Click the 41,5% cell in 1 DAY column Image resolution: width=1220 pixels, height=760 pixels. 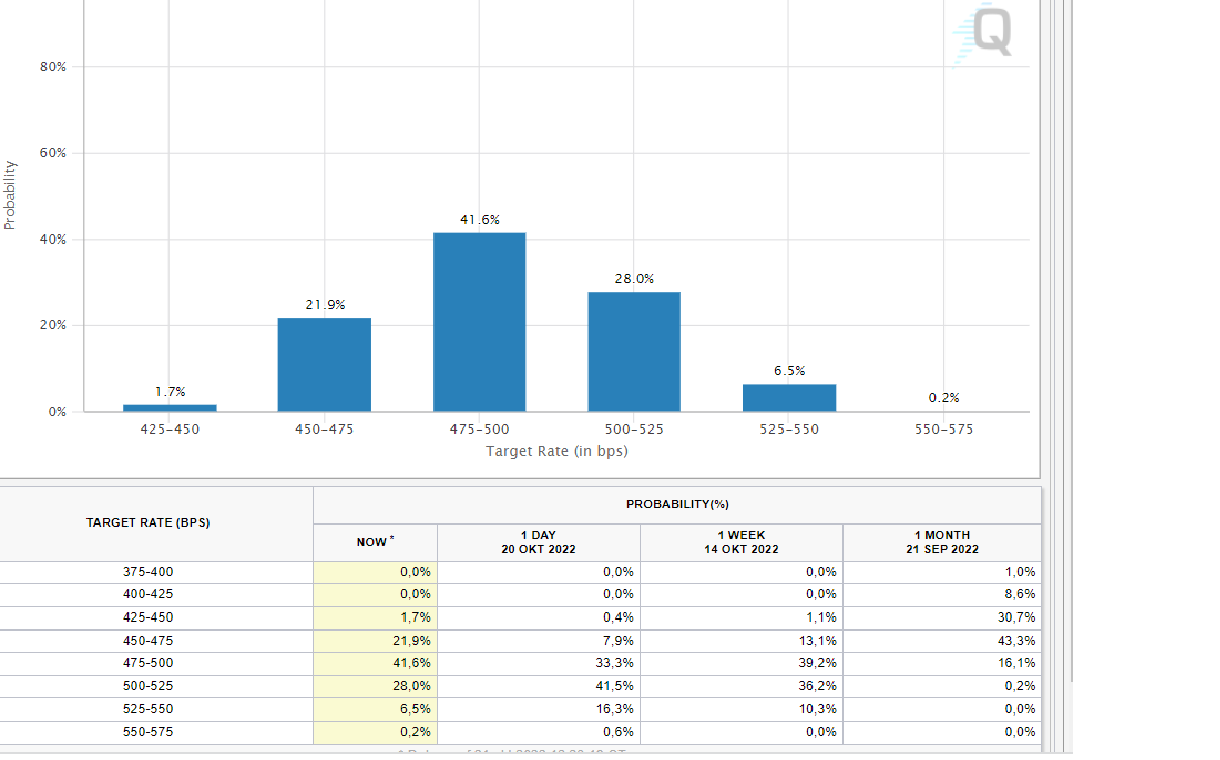pyautogui.click(x=538, y=686)
